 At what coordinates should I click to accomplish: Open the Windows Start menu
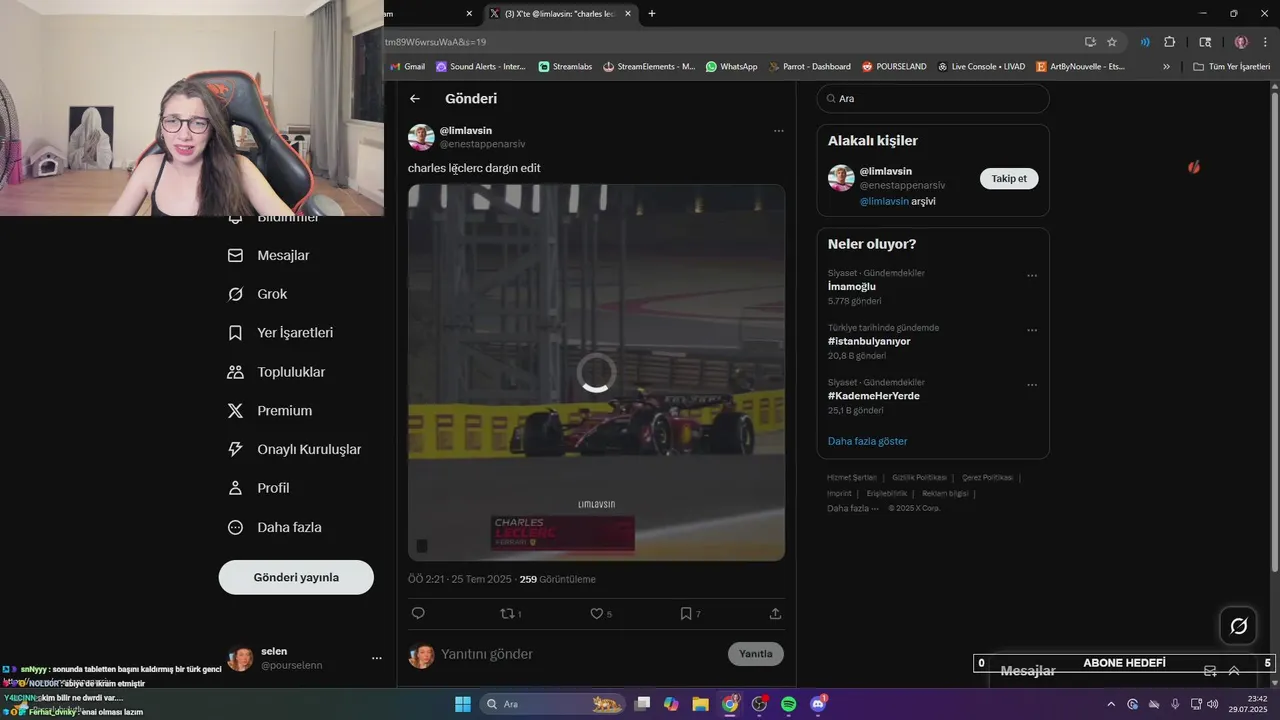pos(463,704)
